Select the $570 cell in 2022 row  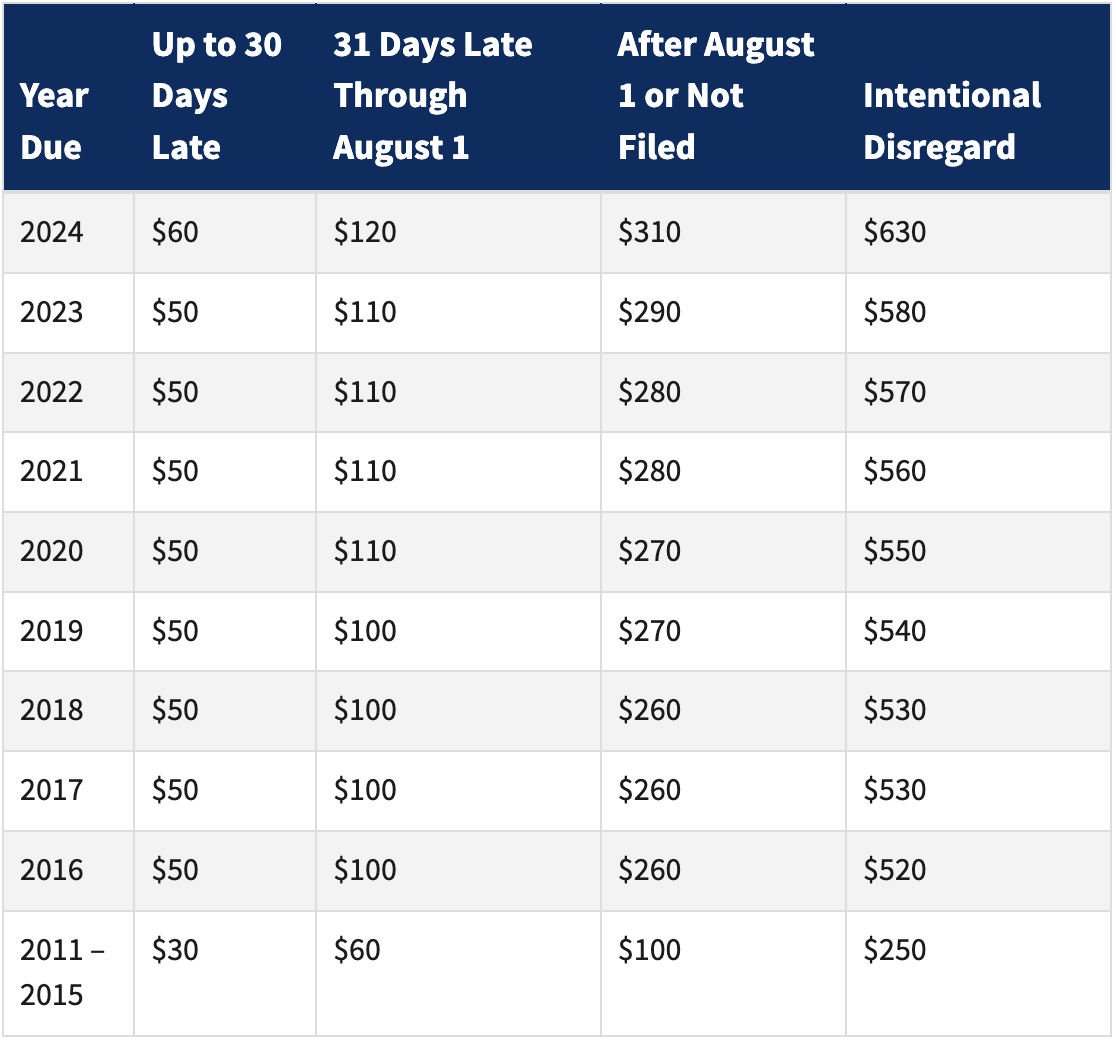tap(895, 391)
